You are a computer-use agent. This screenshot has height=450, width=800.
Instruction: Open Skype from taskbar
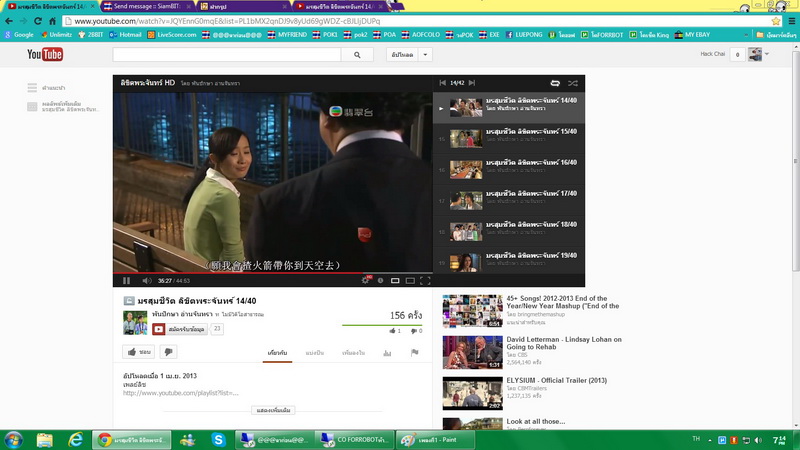218,440
